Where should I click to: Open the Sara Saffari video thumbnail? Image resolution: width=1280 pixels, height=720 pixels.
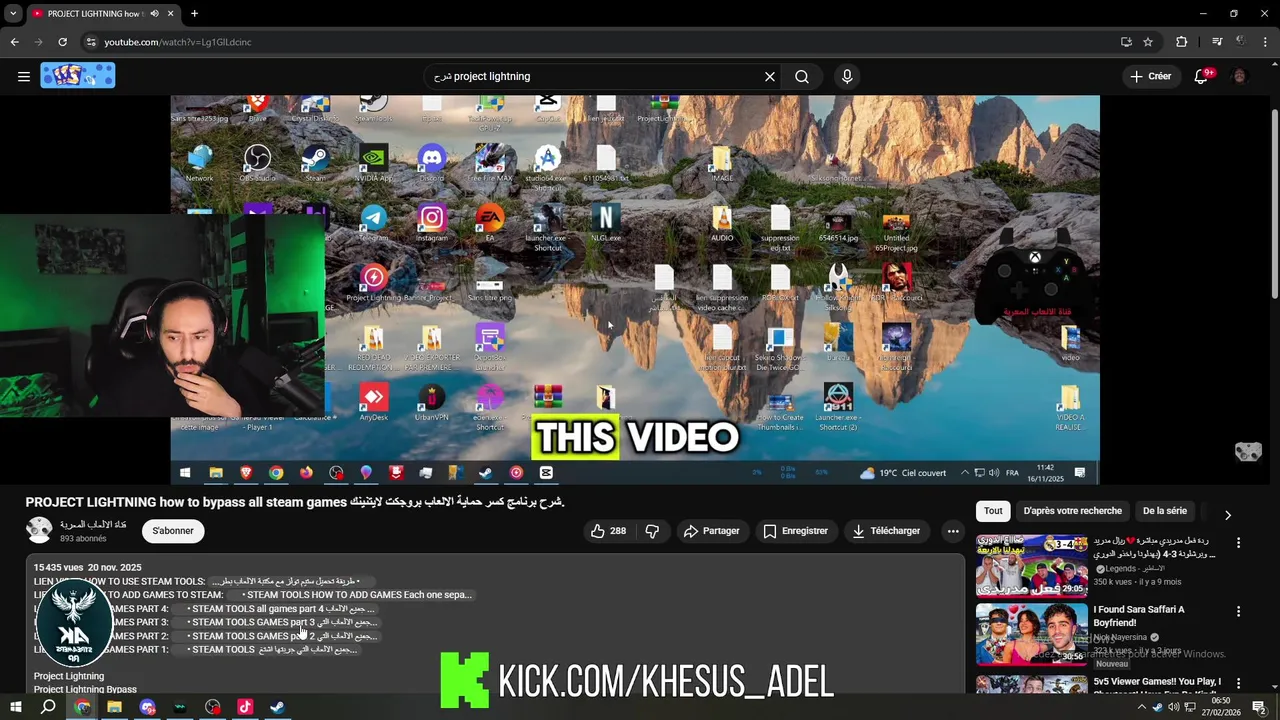coord(1031,634)
